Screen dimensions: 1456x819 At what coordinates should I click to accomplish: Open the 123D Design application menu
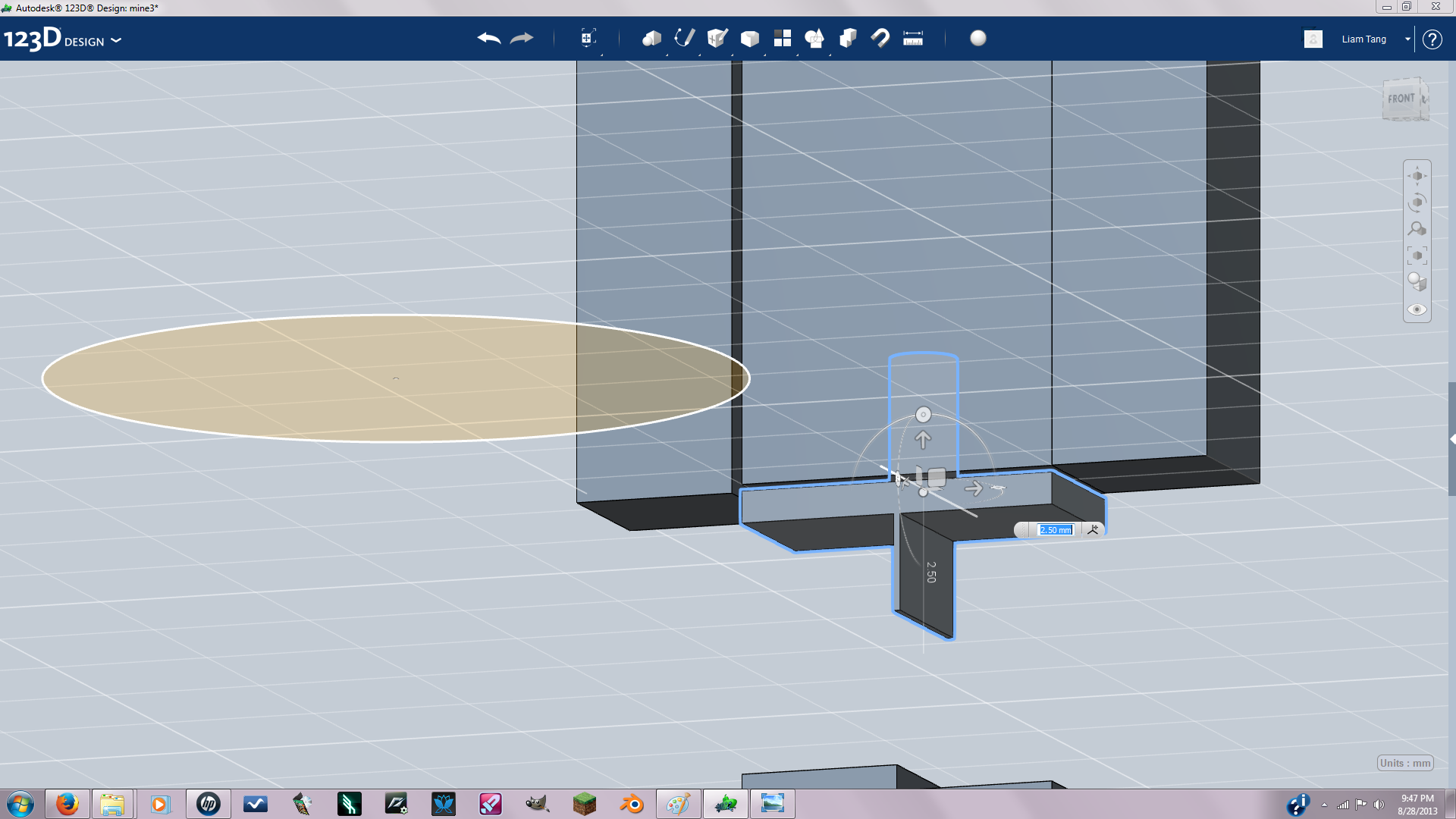pyautogui.click(x=62, y=39)
